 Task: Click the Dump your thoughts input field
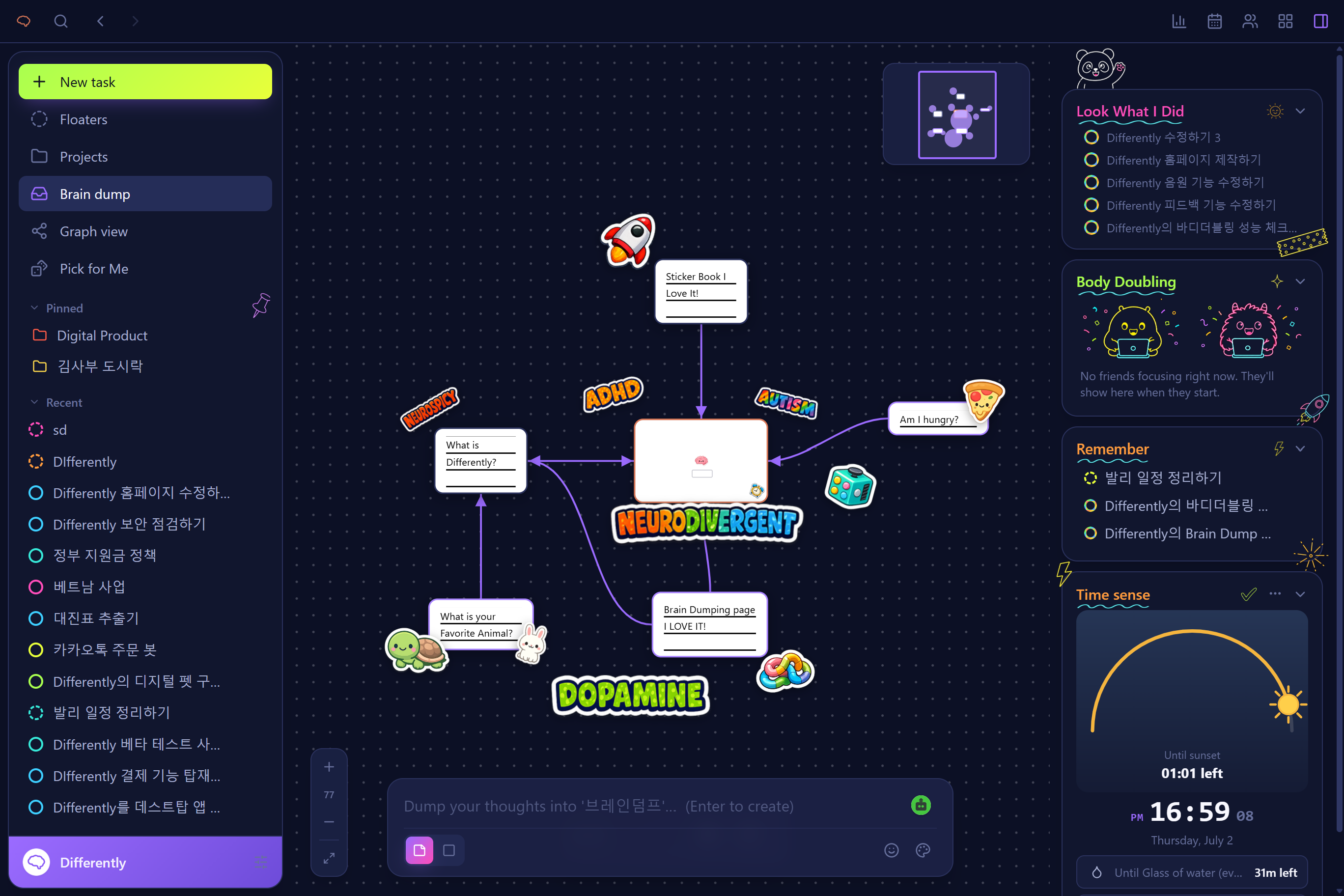tap(651, 806)
